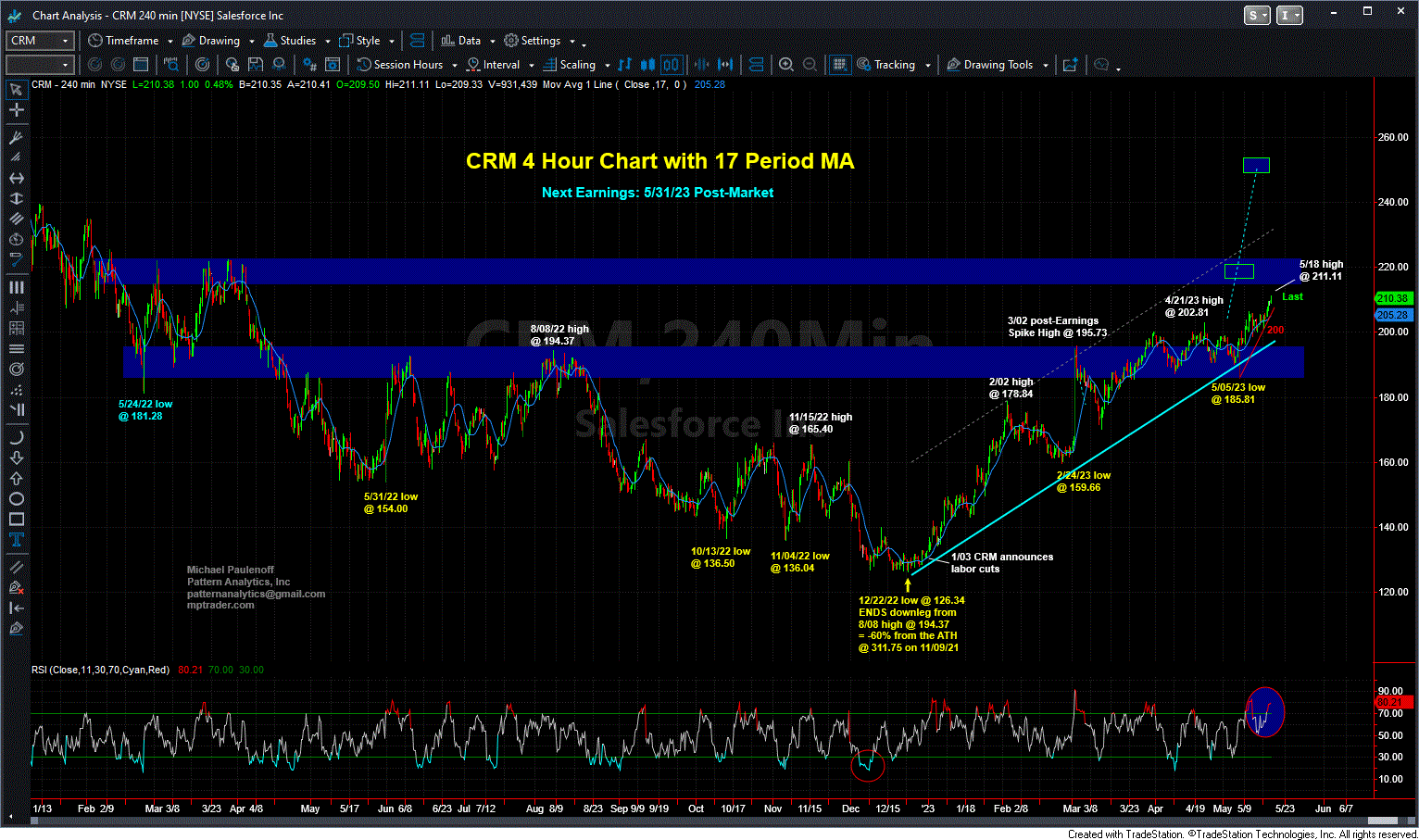
Task: Toggle the data window grid icon
Action: 839,65
